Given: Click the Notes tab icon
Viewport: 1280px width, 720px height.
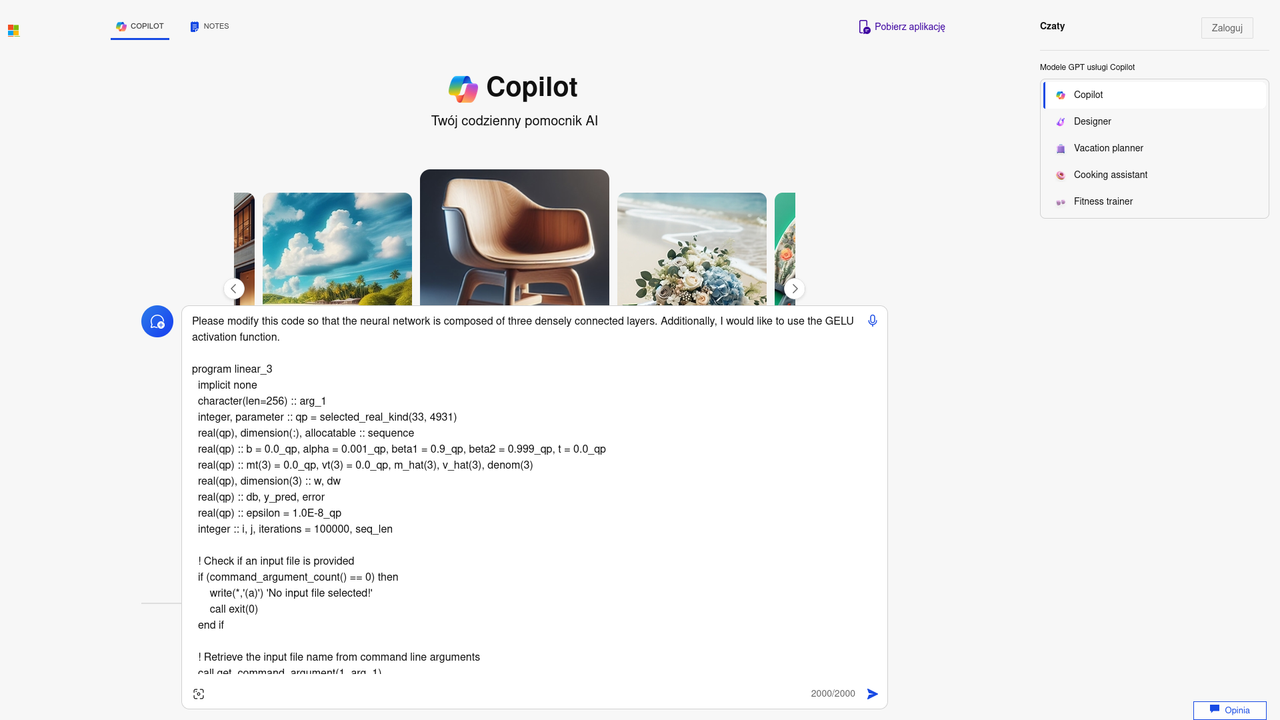Looking at the screenshot, I should [x=194, y=26].
